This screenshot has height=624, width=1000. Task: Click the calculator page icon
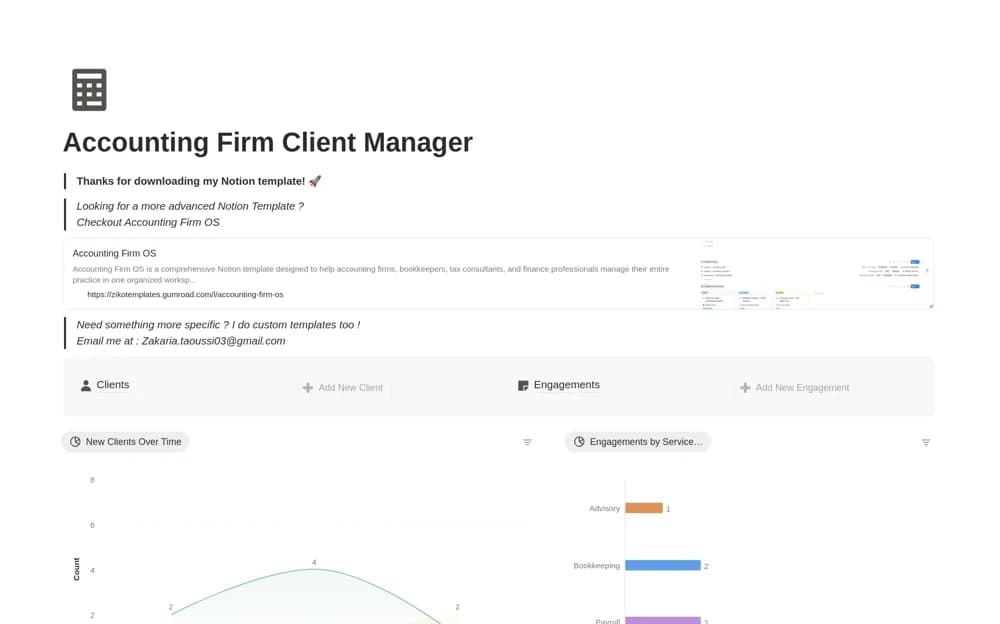[x=89, y=90]
